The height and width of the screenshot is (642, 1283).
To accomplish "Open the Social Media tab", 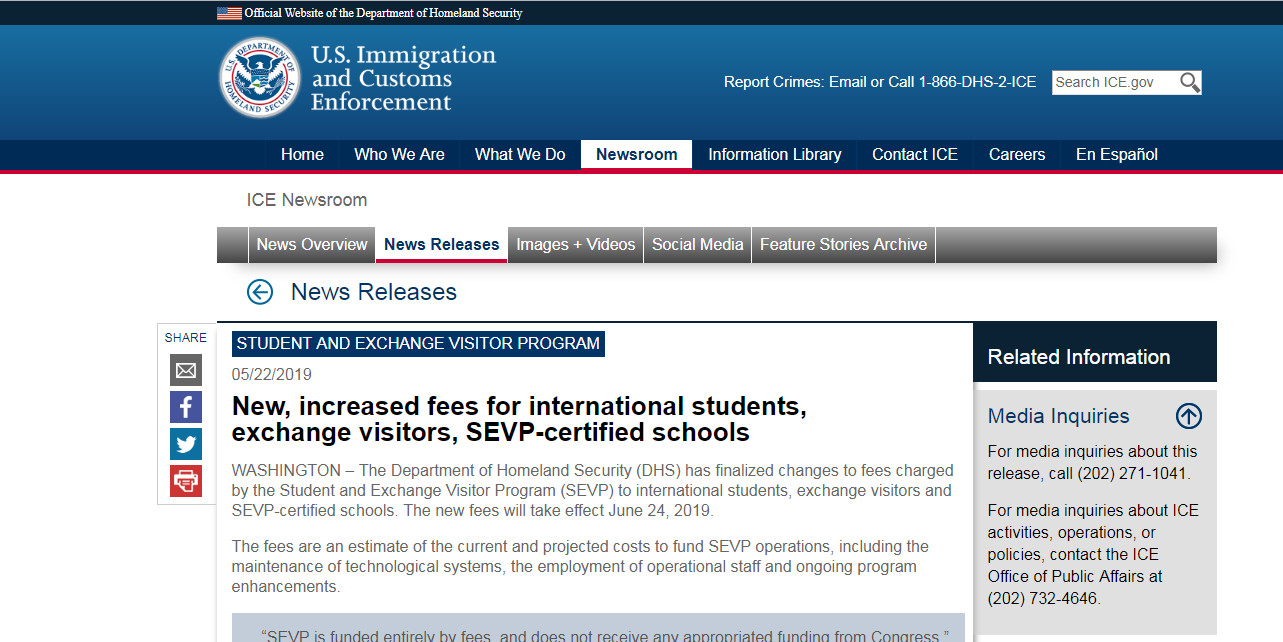I will 698,245.
